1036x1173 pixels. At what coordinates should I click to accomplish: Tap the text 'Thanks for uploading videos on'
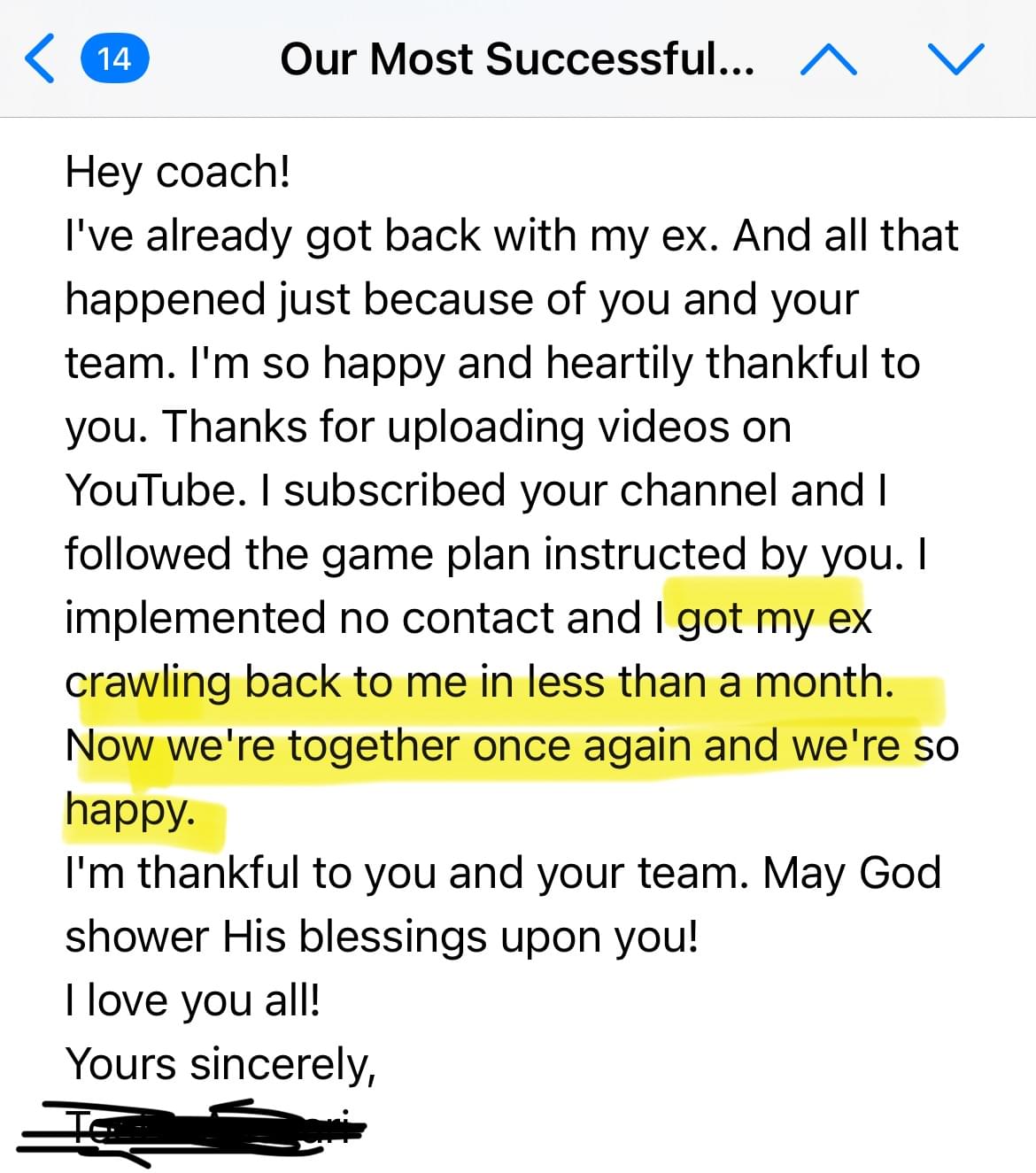(476, 427)
